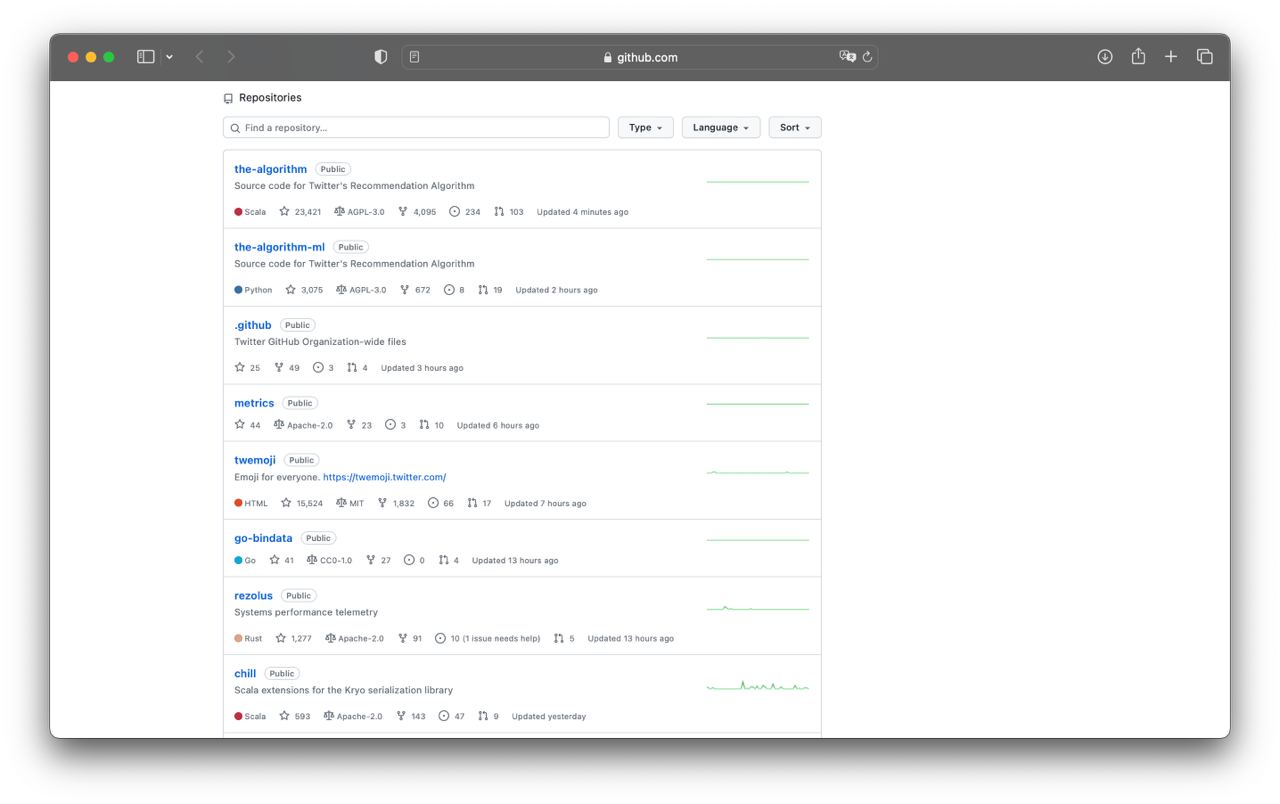Go forward to the next page
Screen dimensions: 1280x804
click(x=231, y=57)
